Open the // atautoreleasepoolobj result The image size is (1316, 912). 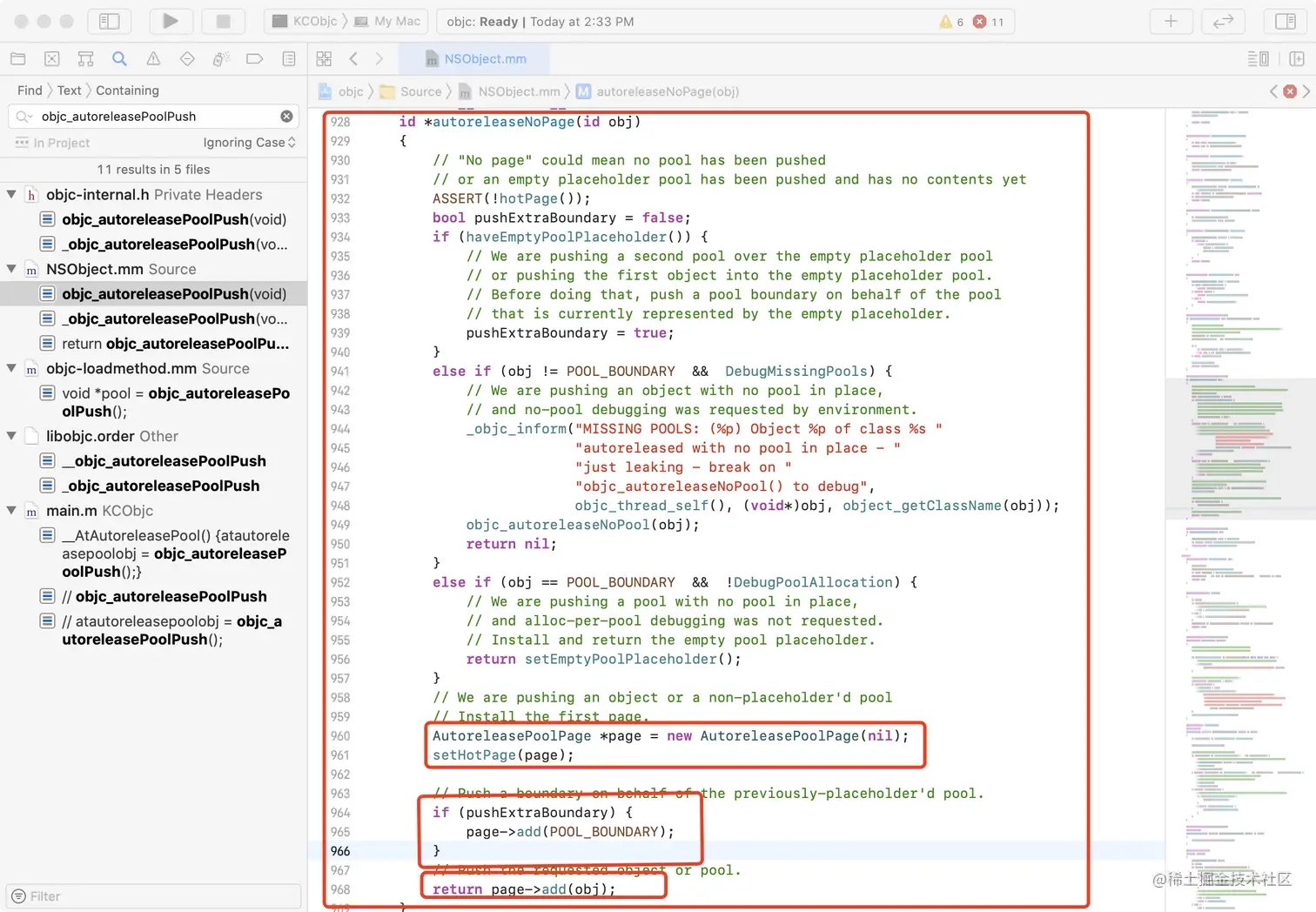pos(153,630)
